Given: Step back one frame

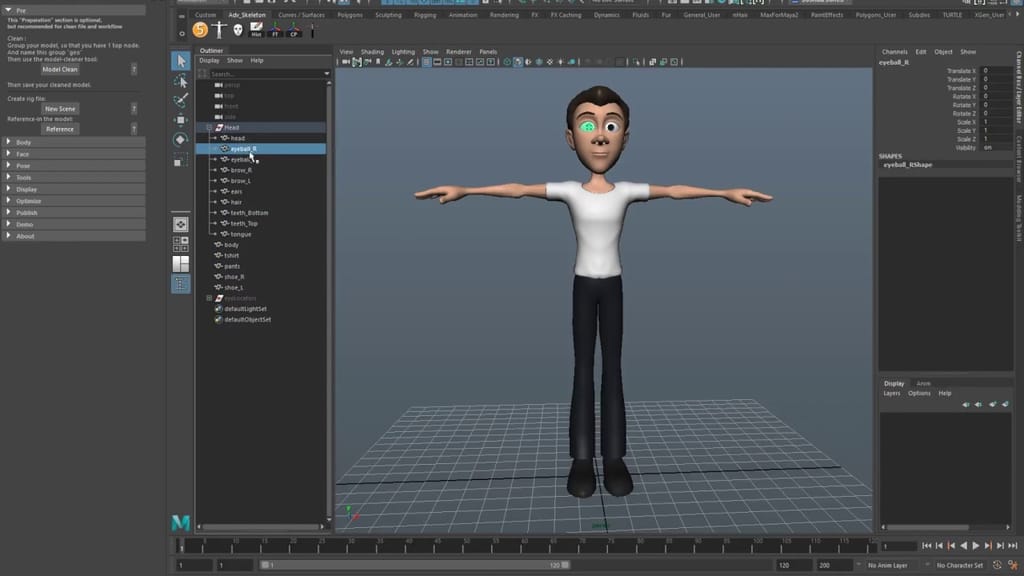Looking at the screenshot, I should tap(939, 546).
